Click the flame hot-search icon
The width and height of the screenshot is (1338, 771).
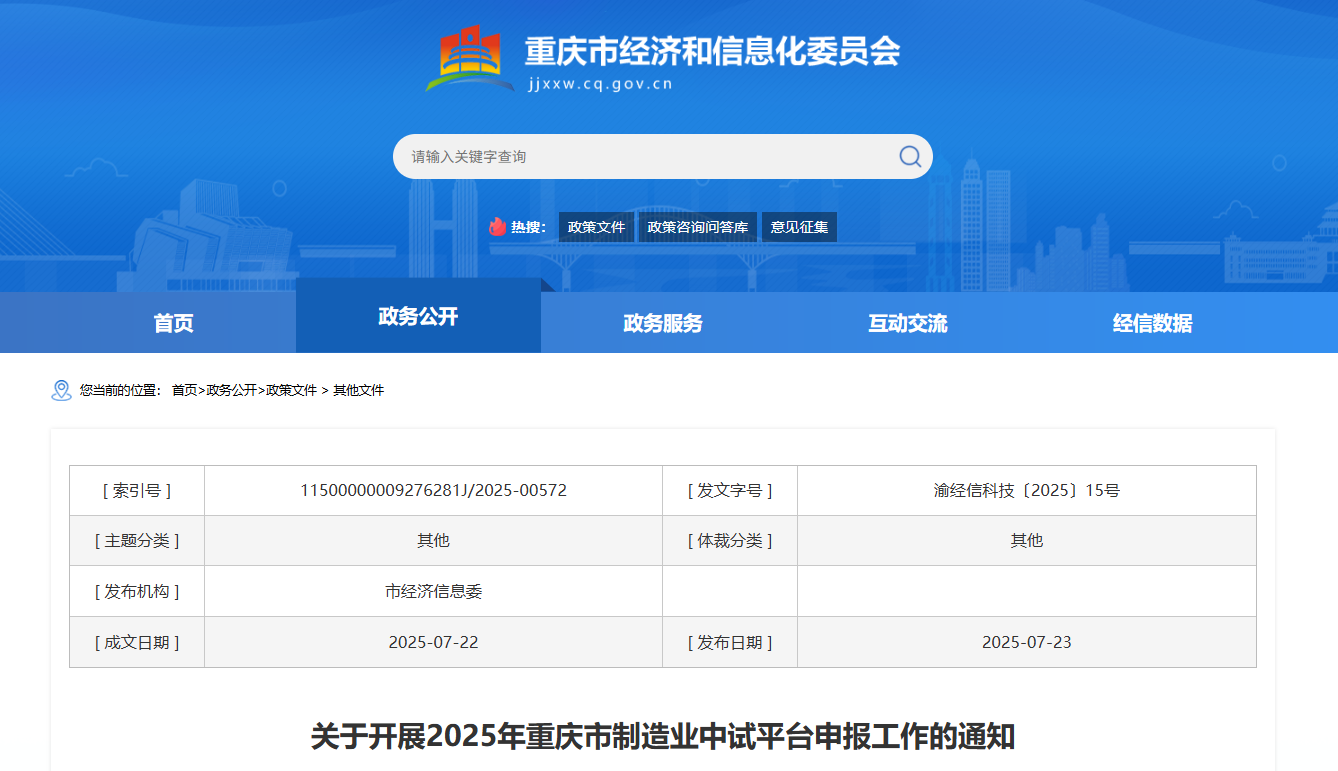click(497, 227)
